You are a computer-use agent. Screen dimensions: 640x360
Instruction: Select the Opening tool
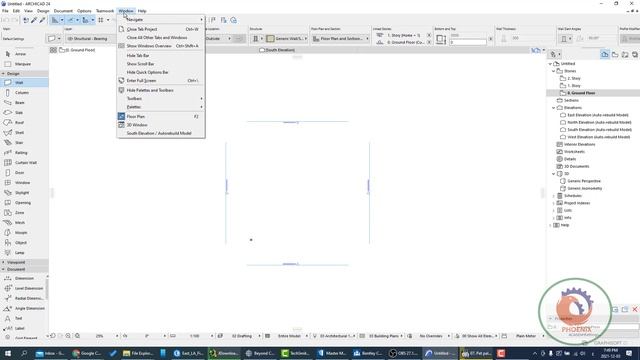[x=22, y=202]
